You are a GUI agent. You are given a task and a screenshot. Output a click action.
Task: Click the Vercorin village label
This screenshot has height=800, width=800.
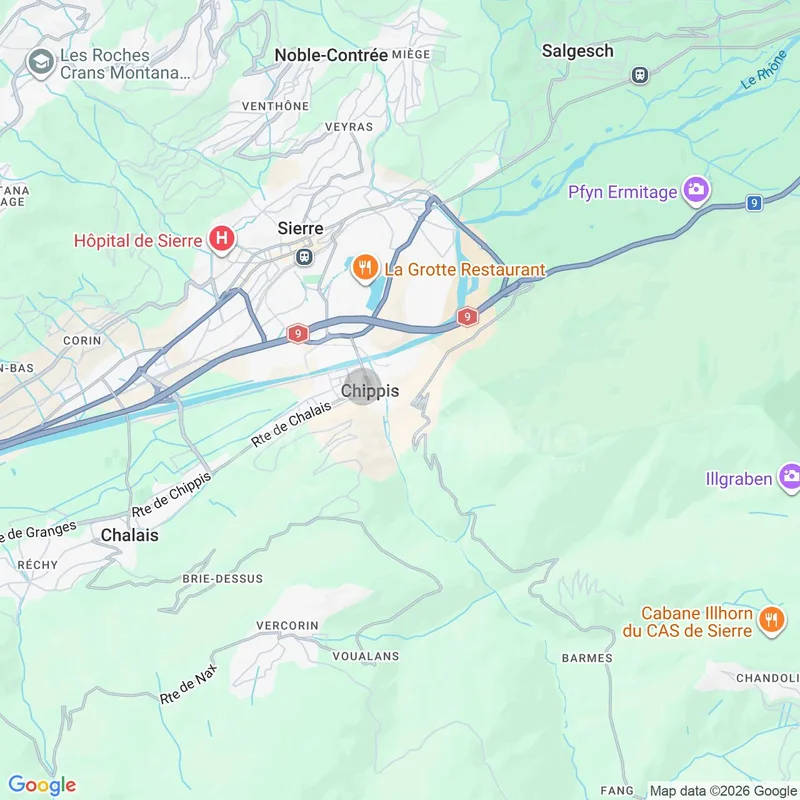click(287, 626)
